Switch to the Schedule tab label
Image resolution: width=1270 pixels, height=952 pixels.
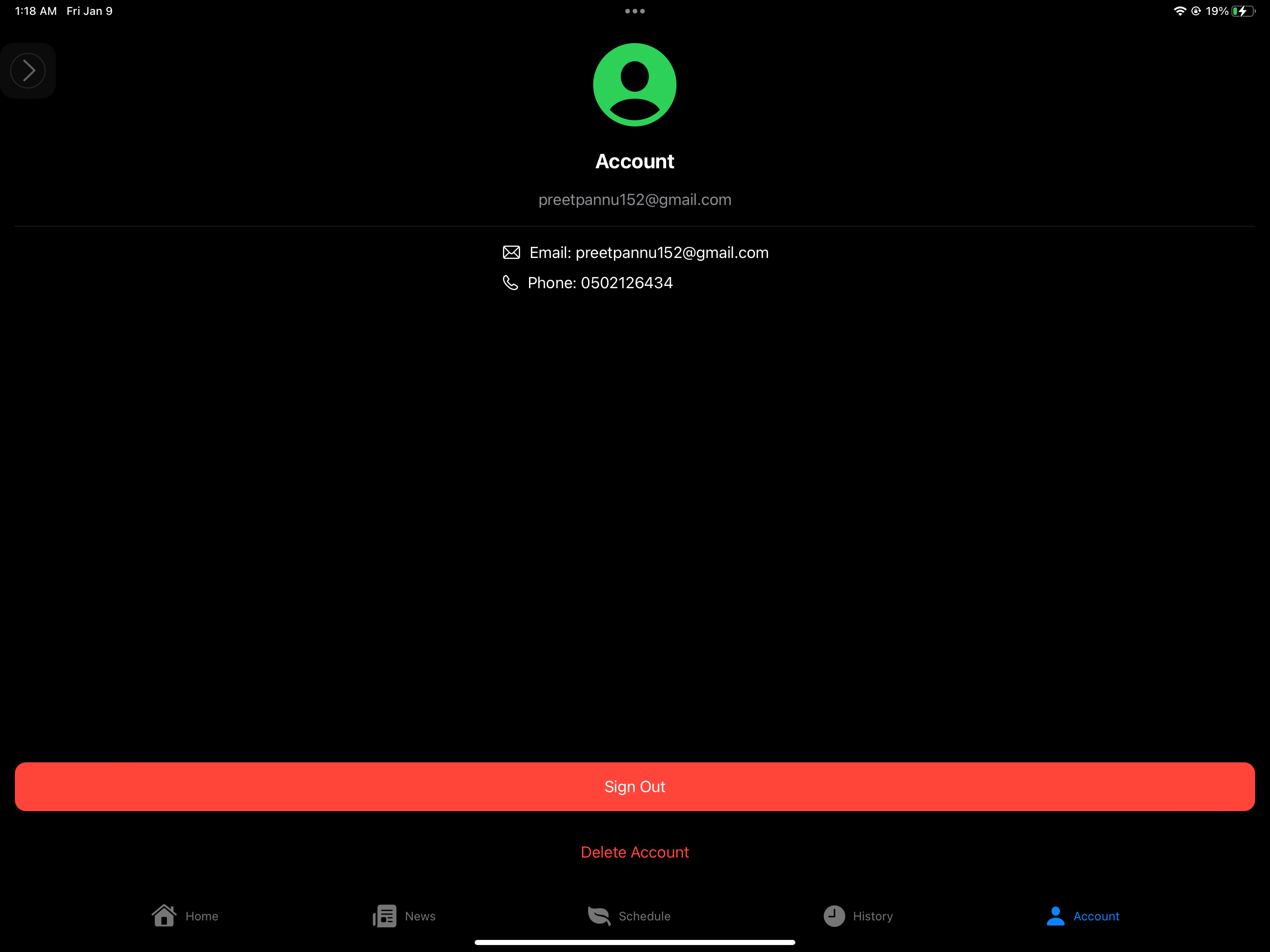click(x=644, y=916)
